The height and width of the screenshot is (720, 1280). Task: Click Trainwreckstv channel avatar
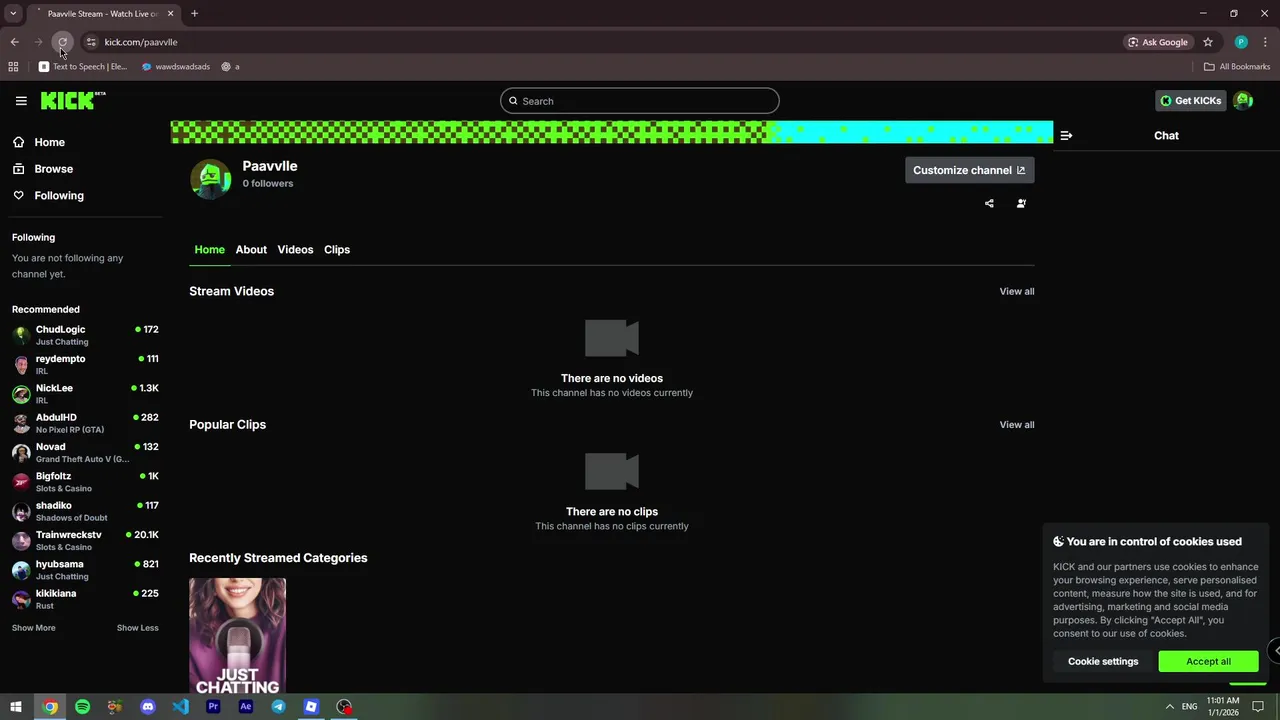click(x=21, y=541)
